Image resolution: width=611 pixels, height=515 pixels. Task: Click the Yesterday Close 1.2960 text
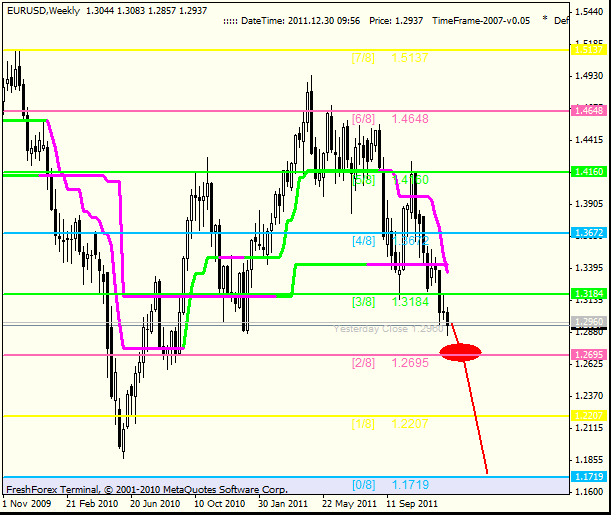[388, 329]
